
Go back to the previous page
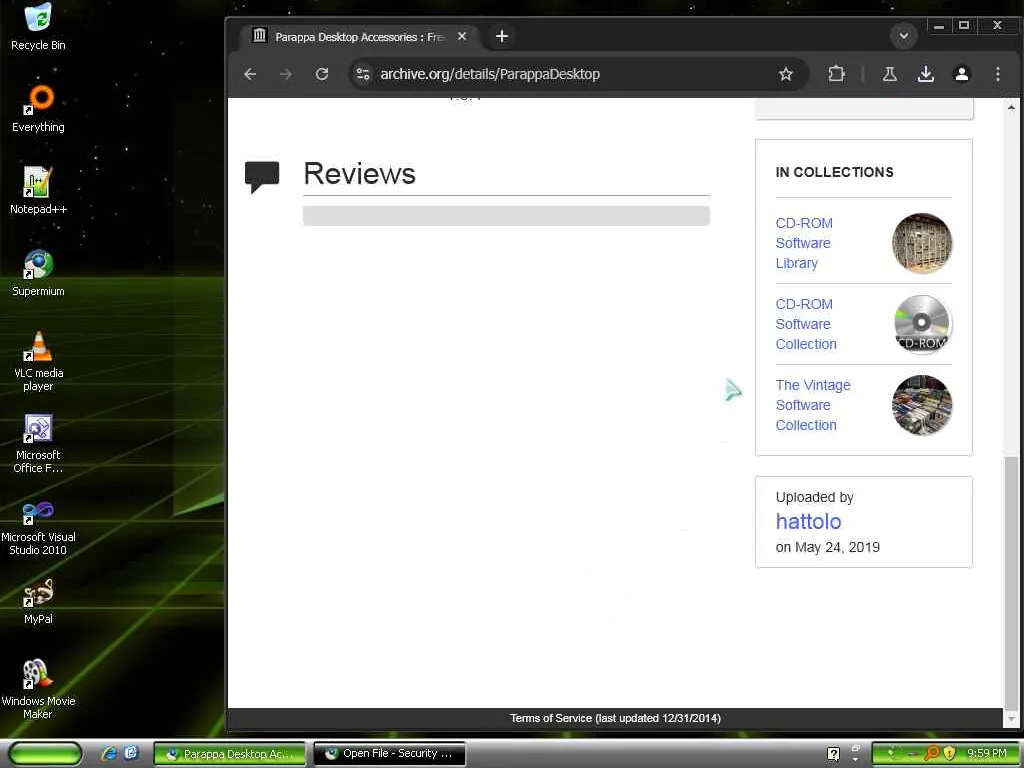[250, 74]
